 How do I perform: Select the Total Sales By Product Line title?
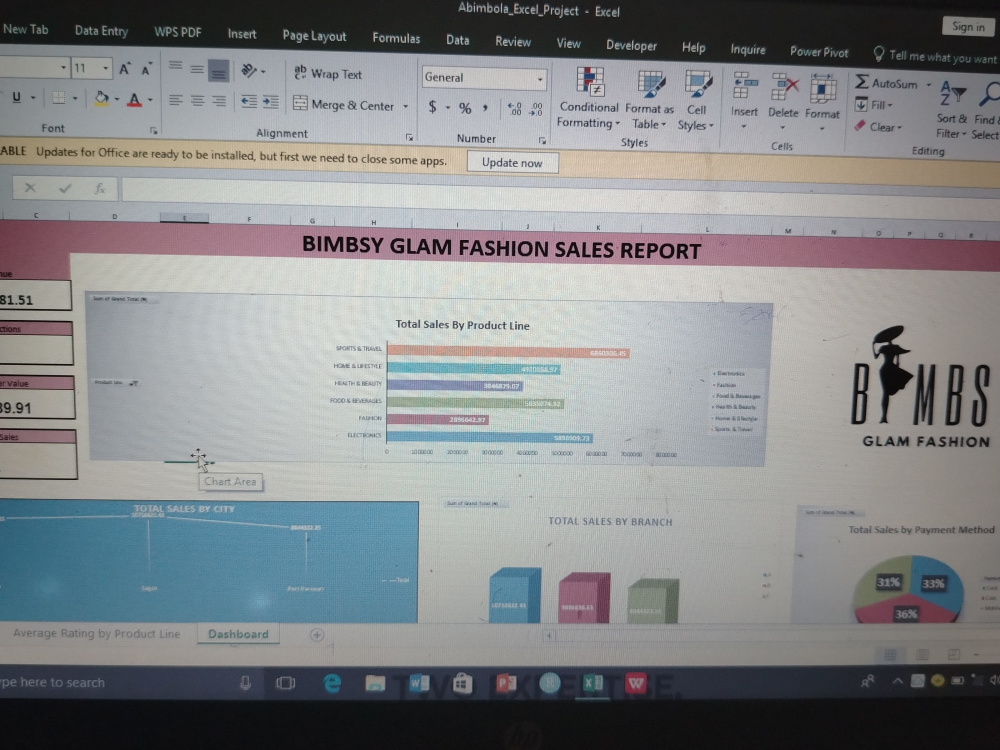(x=462, y=325)
